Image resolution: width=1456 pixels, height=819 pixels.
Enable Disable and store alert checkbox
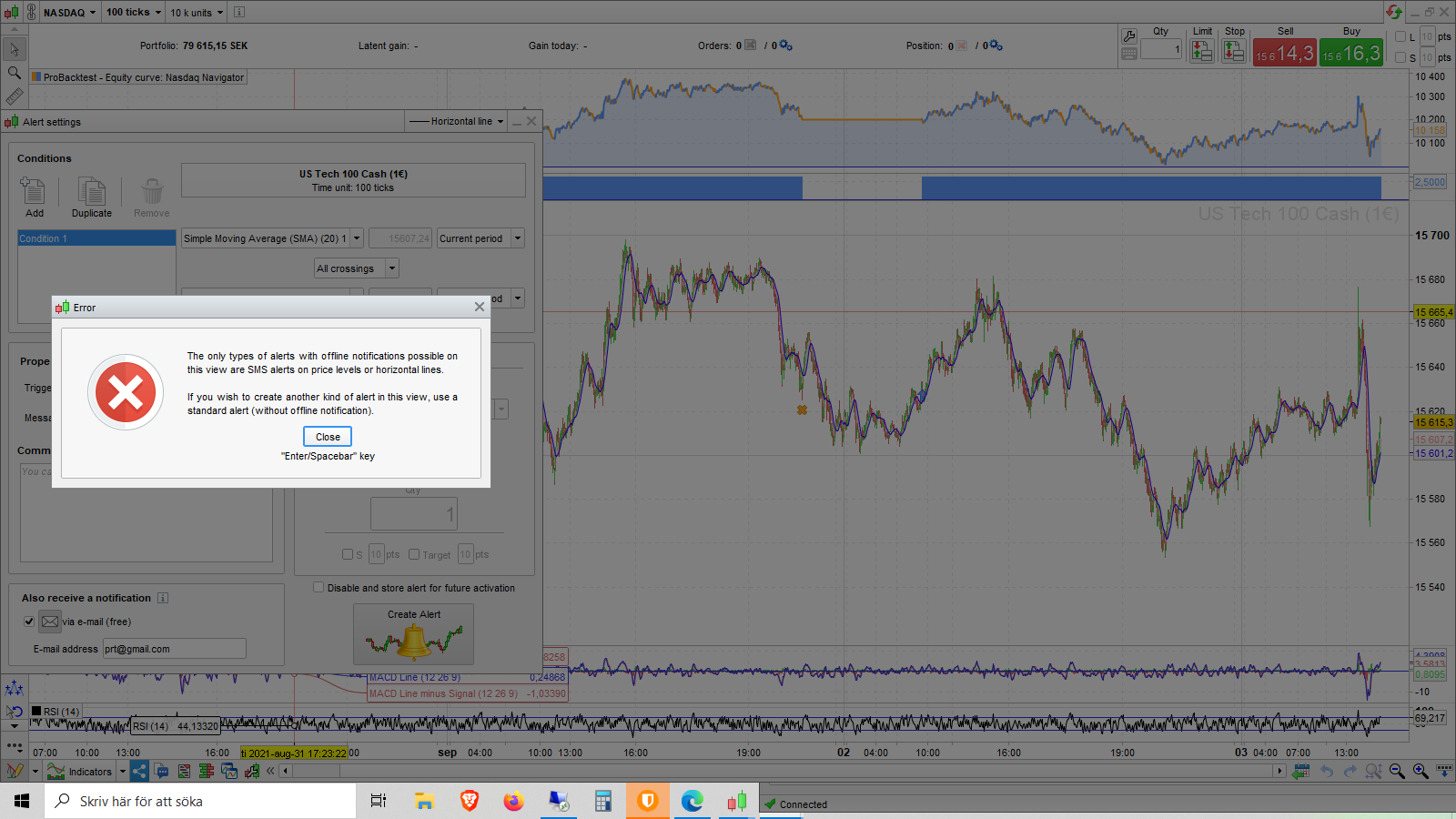click(x=318, y=588)
